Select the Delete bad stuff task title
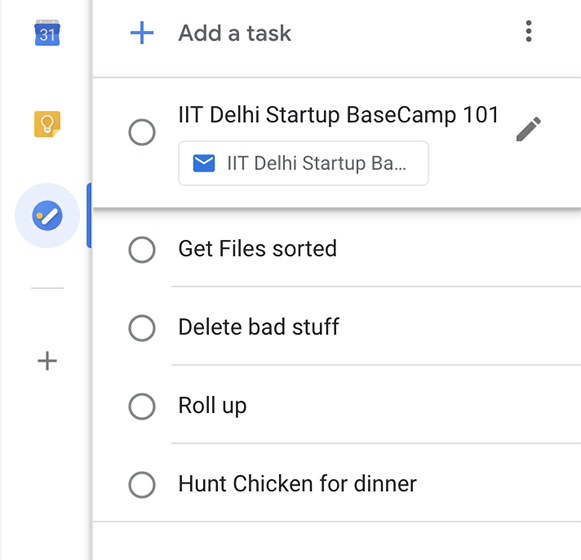 pyautogui.click(x=259, y=327)
